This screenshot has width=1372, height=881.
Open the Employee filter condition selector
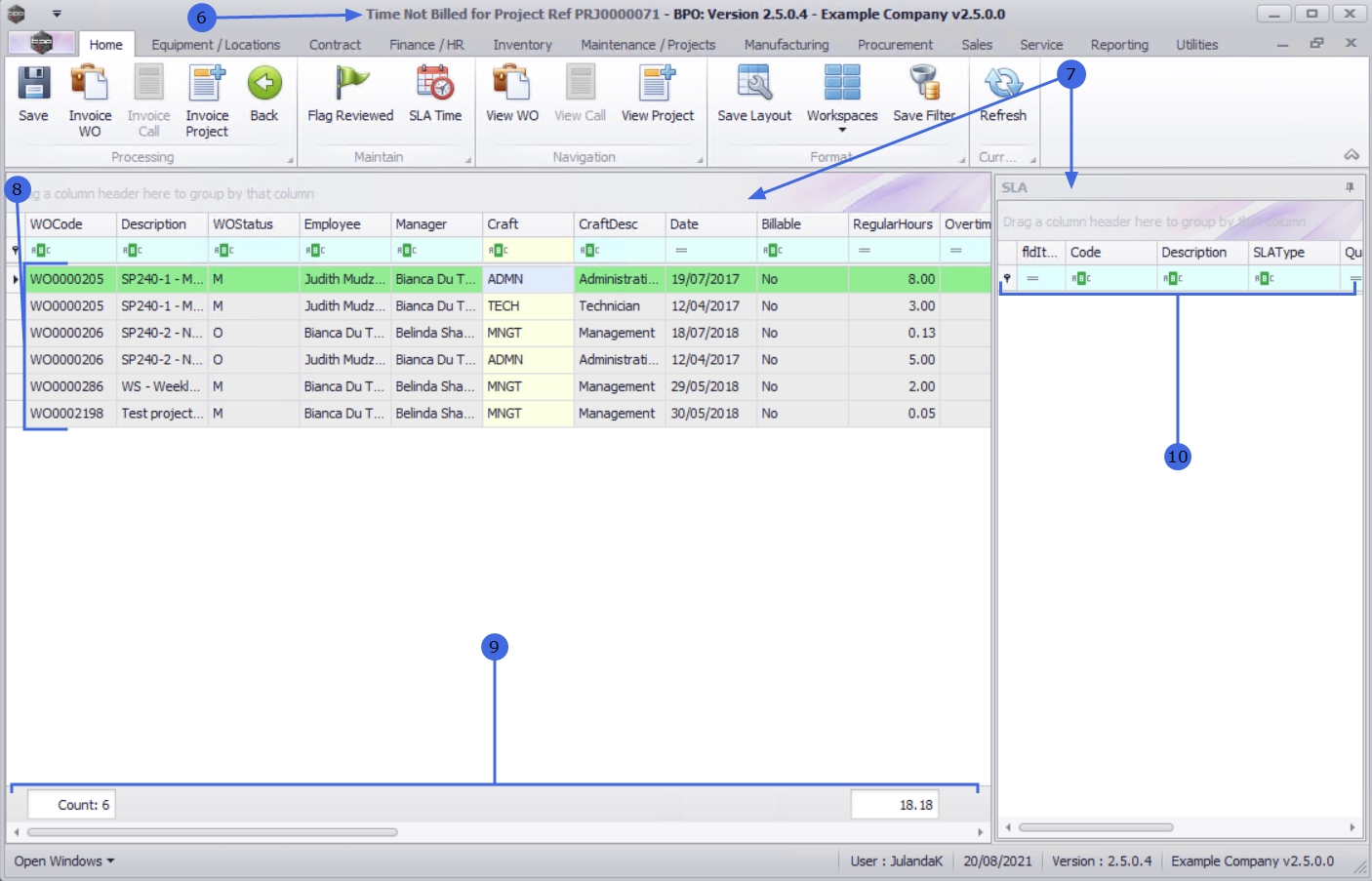(314, 251)
